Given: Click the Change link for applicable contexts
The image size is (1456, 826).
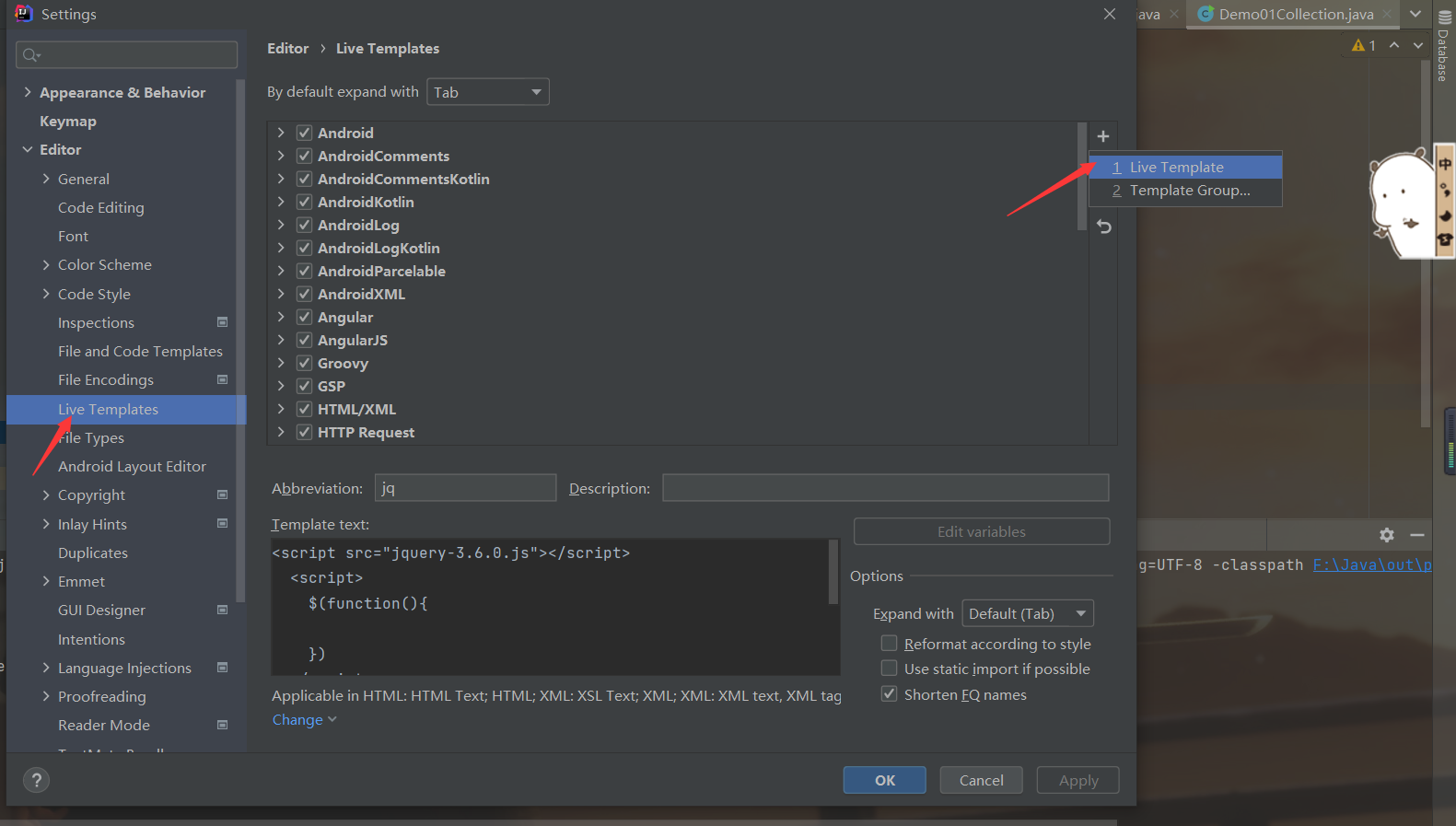Looking at the screenshot, I should coord(305,720).
